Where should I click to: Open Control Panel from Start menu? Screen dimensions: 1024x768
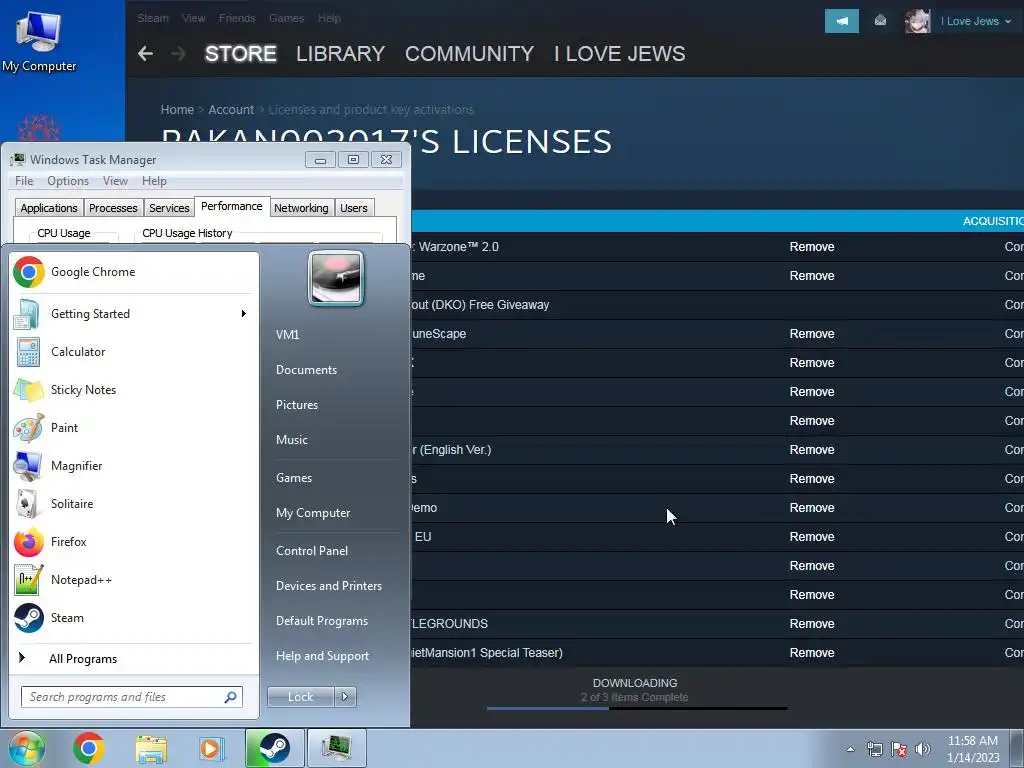(312, 551)
